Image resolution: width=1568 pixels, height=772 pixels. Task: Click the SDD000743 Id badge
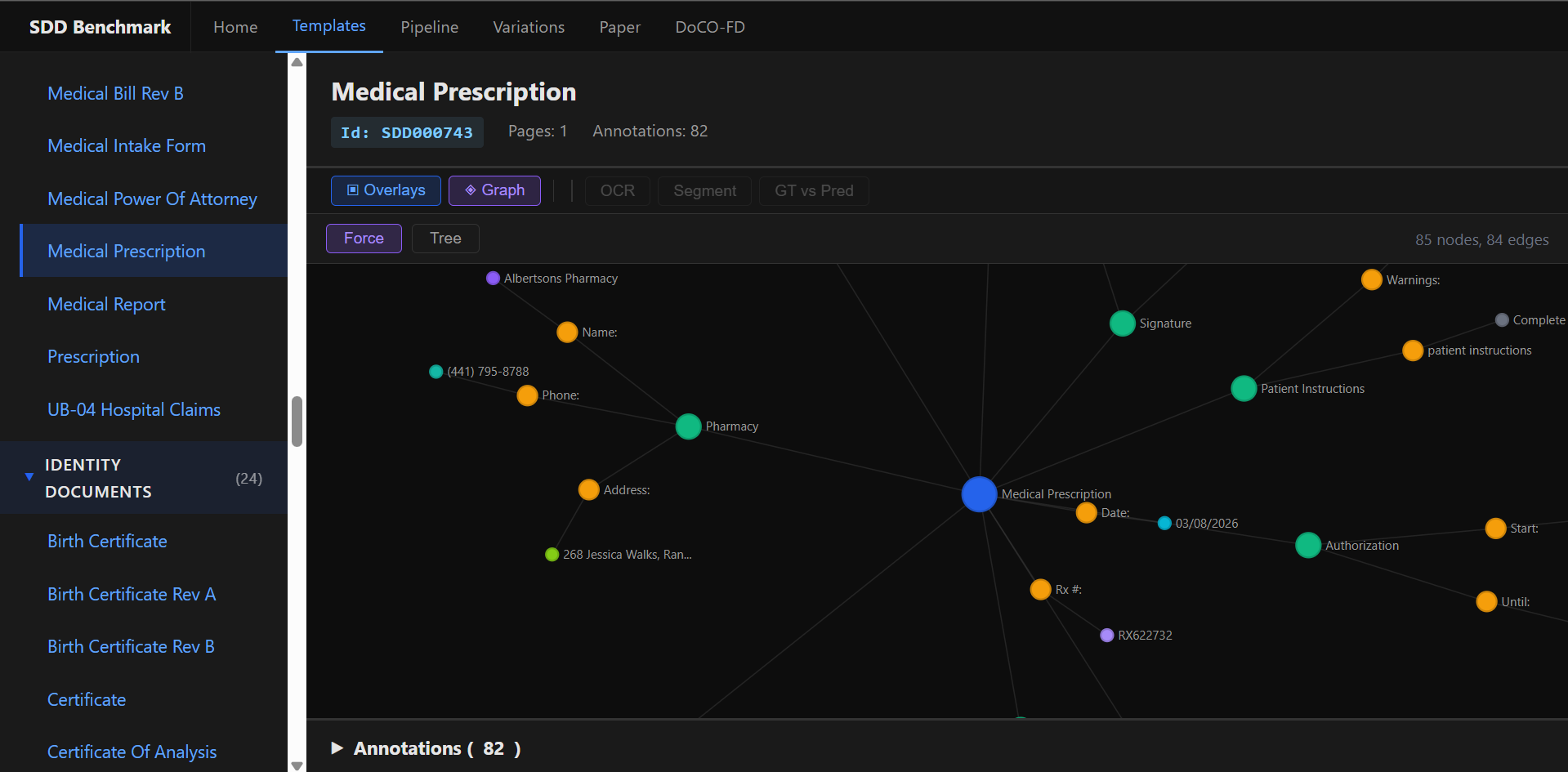point(406,132)
